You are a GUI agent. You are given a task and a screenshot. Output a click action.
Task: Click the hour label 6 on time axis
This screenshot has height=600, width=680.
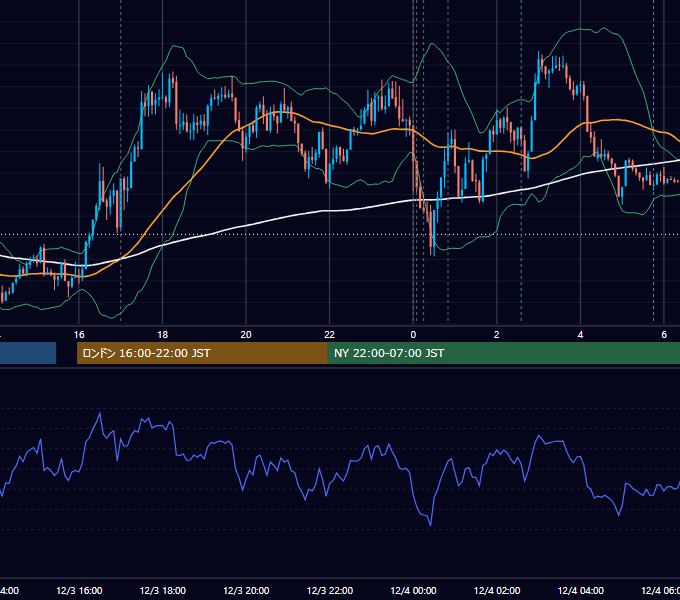pos(664,335)
